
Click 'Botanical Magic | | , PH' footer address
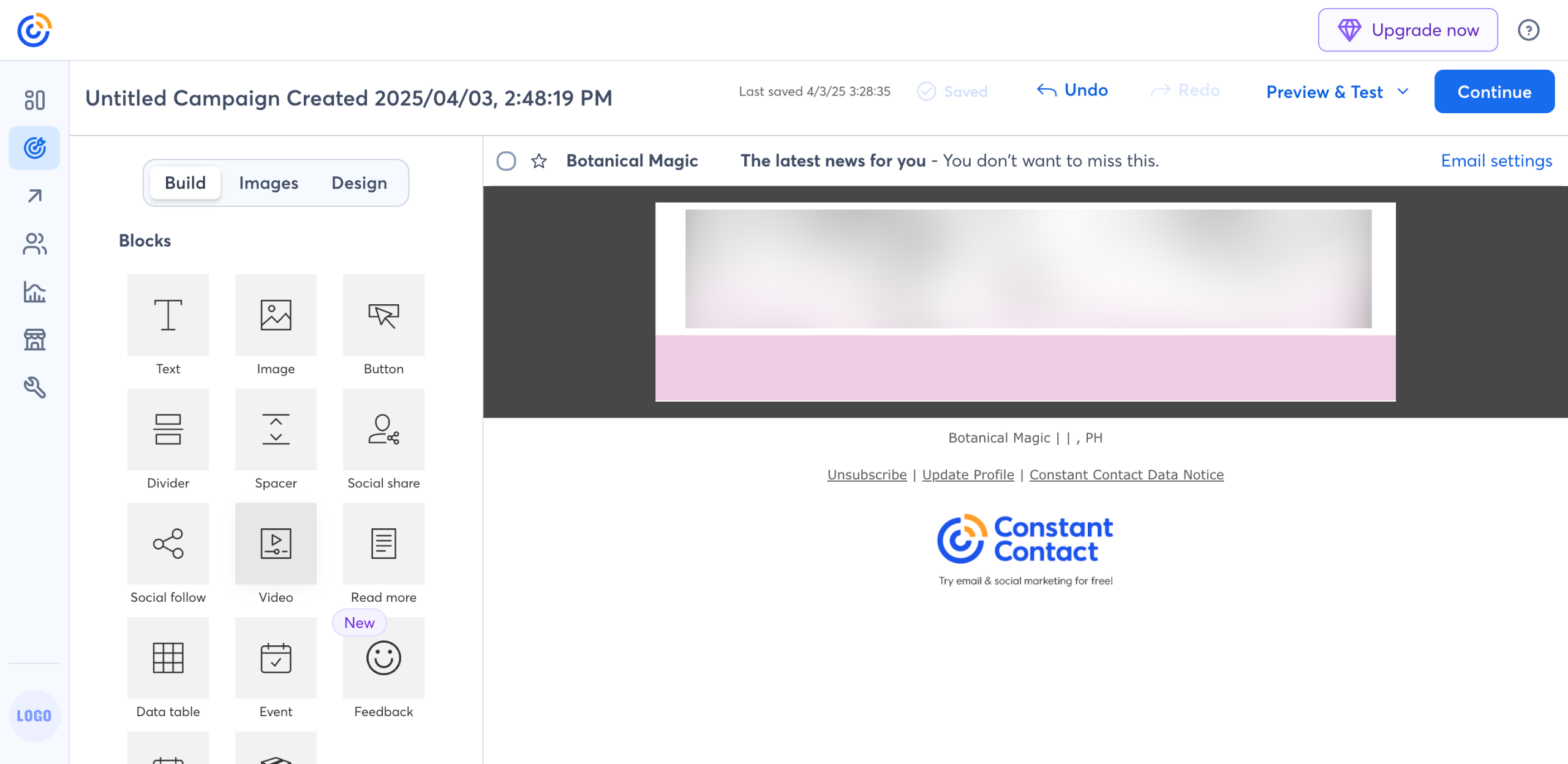coord(1025,438)
